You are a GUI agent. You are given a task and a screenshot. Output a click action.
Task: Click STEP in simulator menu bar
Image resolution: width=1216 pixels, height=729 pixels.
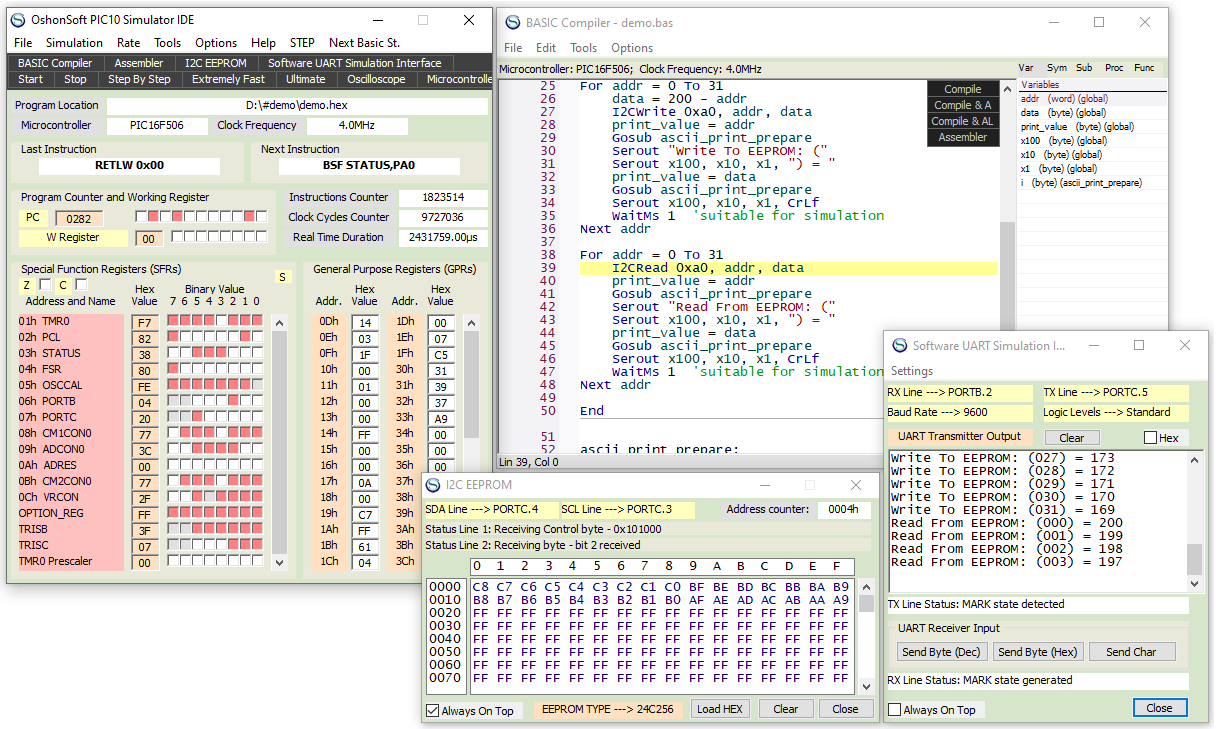302,43
